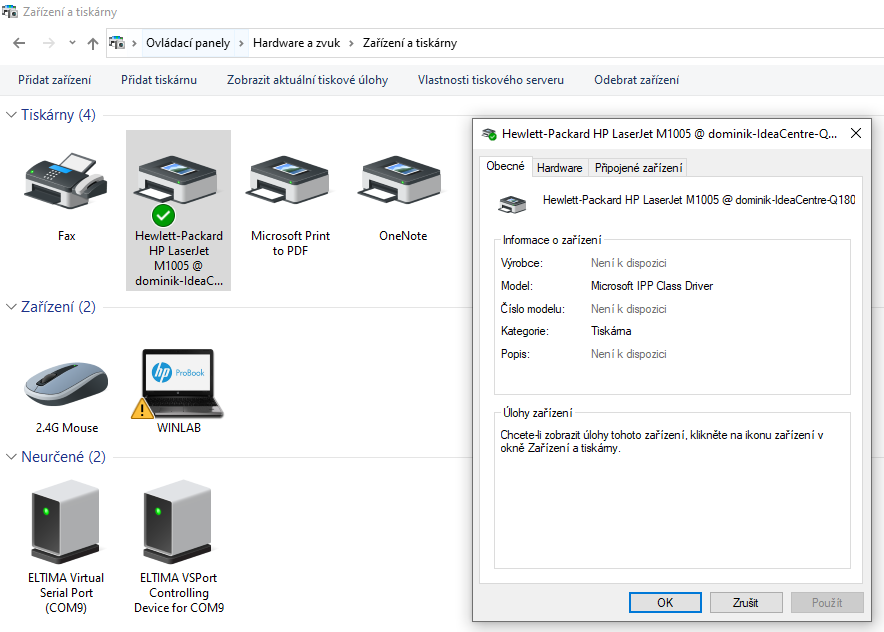884x632 pixels.
Task: Click the device icon in the address bar
Action: pos(117,43)
